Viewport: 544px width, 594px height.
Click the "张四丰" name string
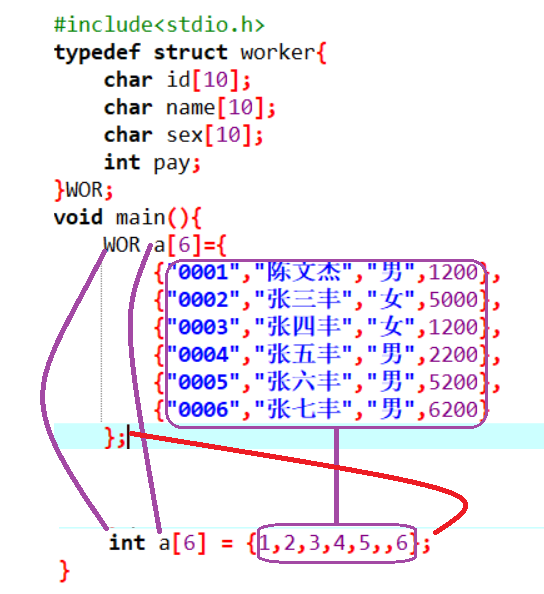click(x=303, y=327)
